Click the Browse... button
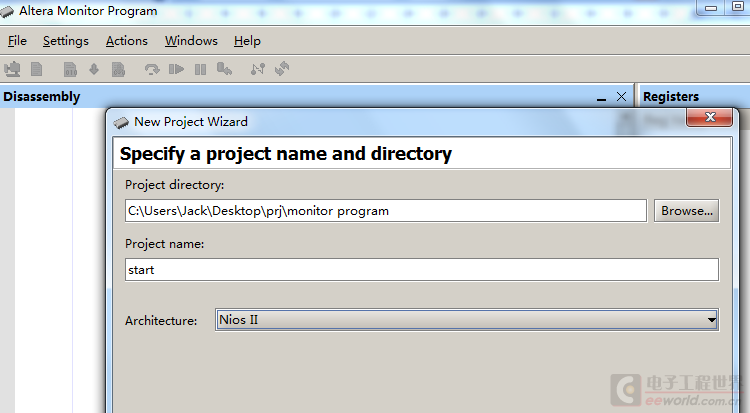This screenshot has width=750, height=413. pyautogui.click(x=686, y=211)
